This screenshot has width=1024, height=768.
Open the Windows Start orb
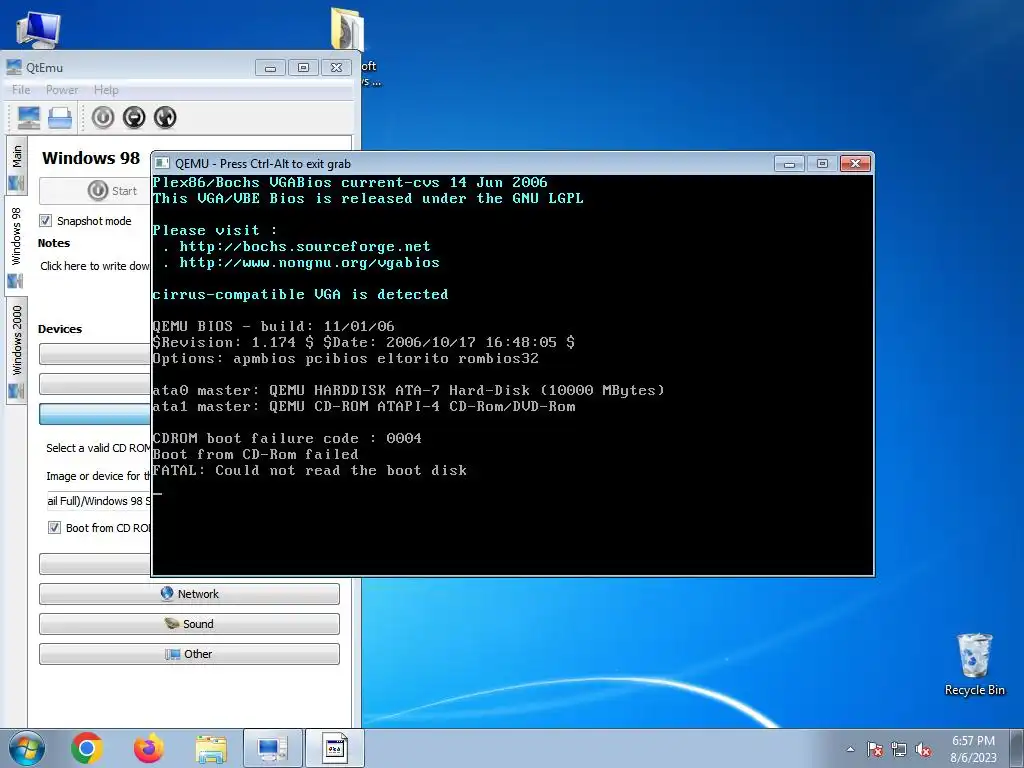[x=27, y=748]
